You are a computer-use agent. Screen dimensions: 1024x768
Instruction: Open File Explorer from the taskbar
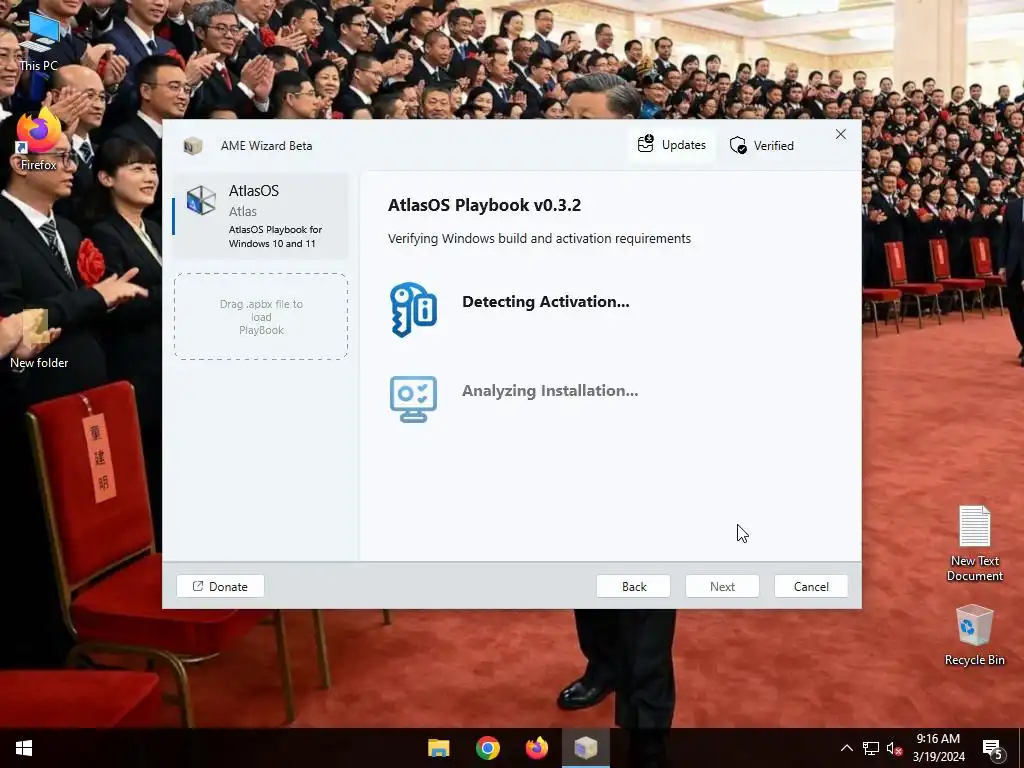[x=439, y=748]
